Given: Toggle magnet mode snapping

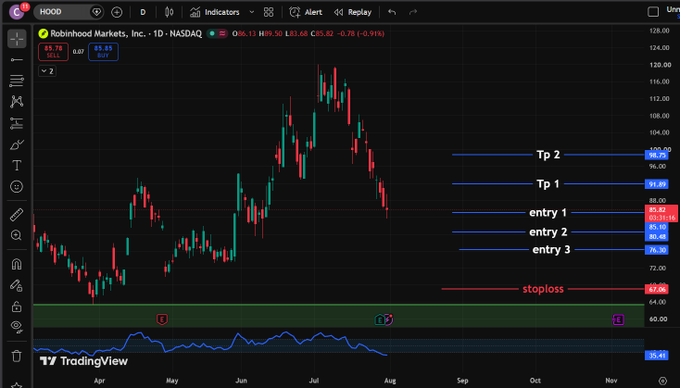Looking at the screenshot, I should (x=16, y=264).
